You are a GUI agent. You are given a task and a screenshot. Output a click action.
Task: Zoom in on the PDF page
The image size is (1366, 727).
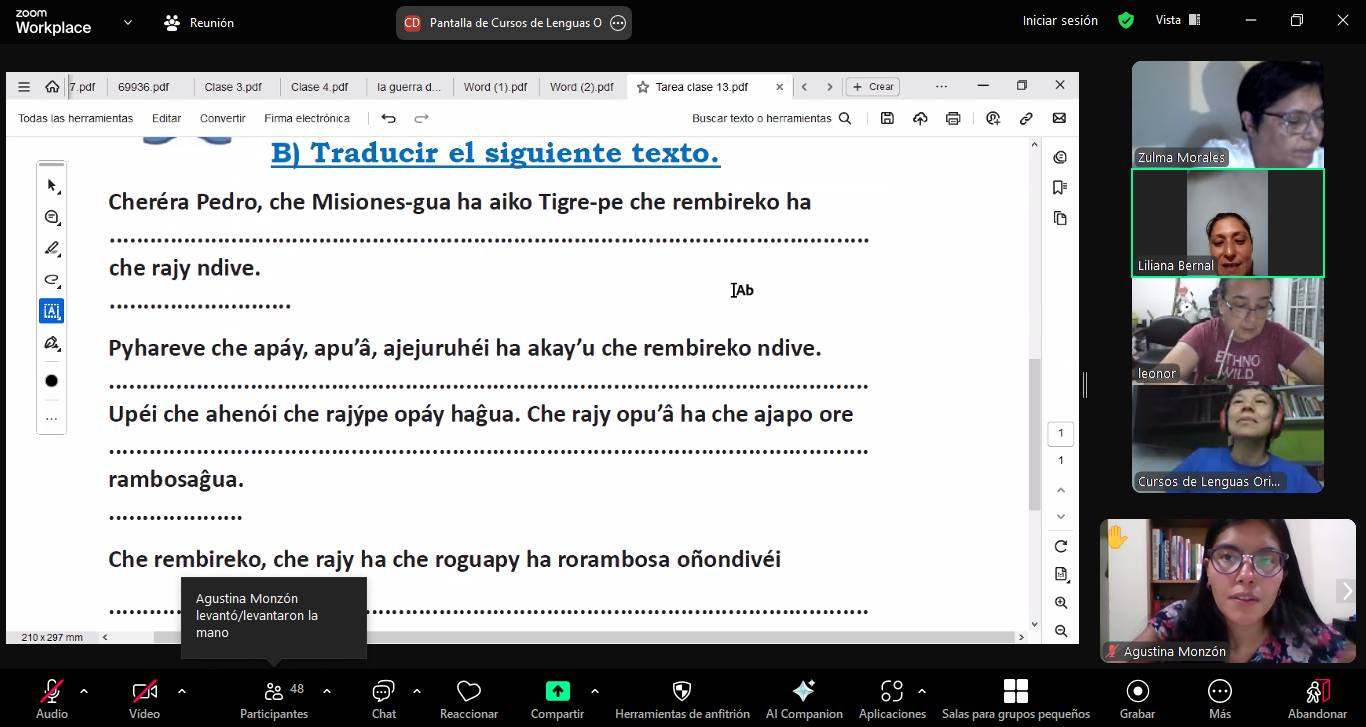pyautogui.click(x=1061, y=603)
